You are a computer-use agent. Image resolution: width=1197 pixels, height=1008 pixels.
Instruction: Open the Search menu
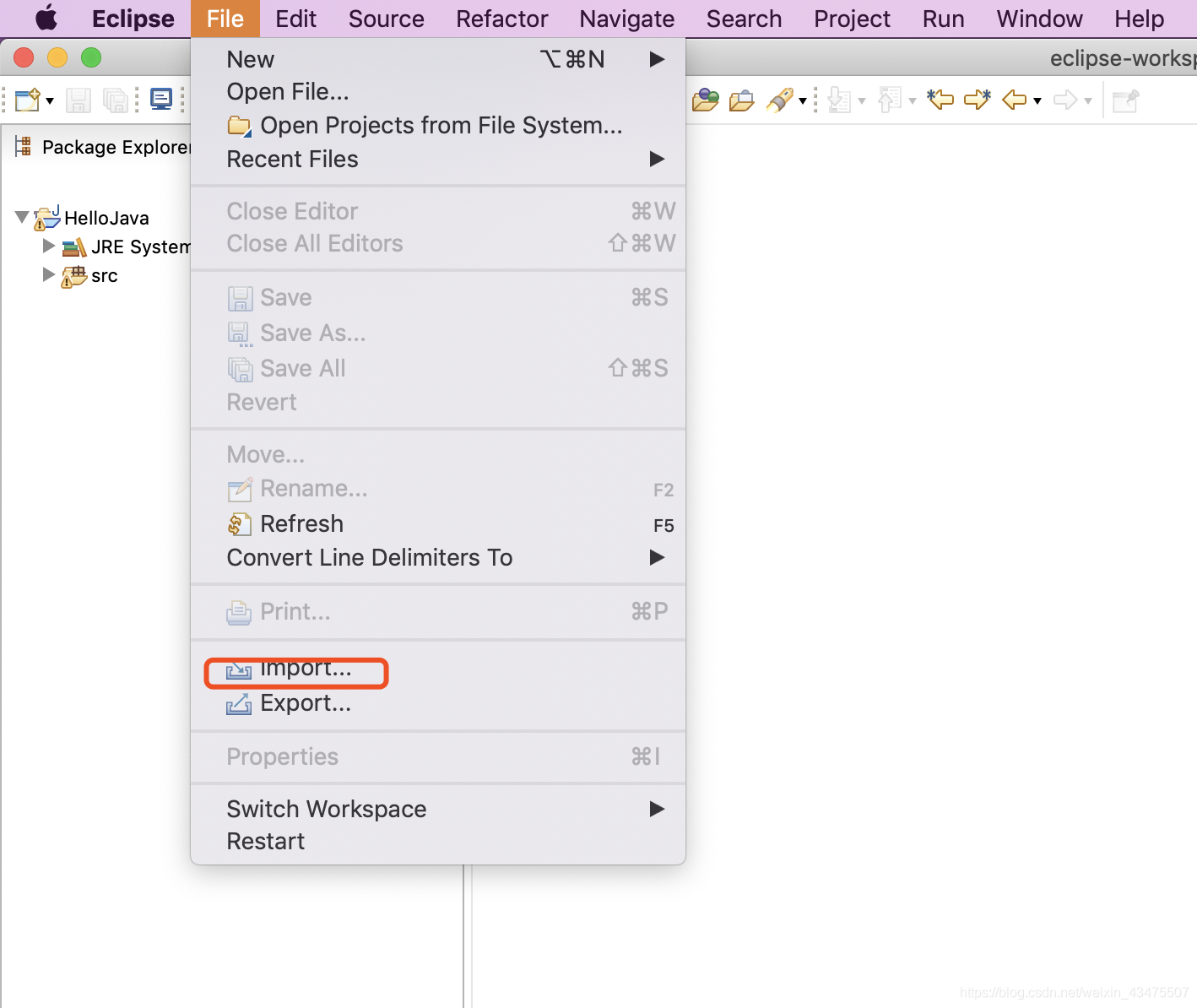tap(745, 19)
